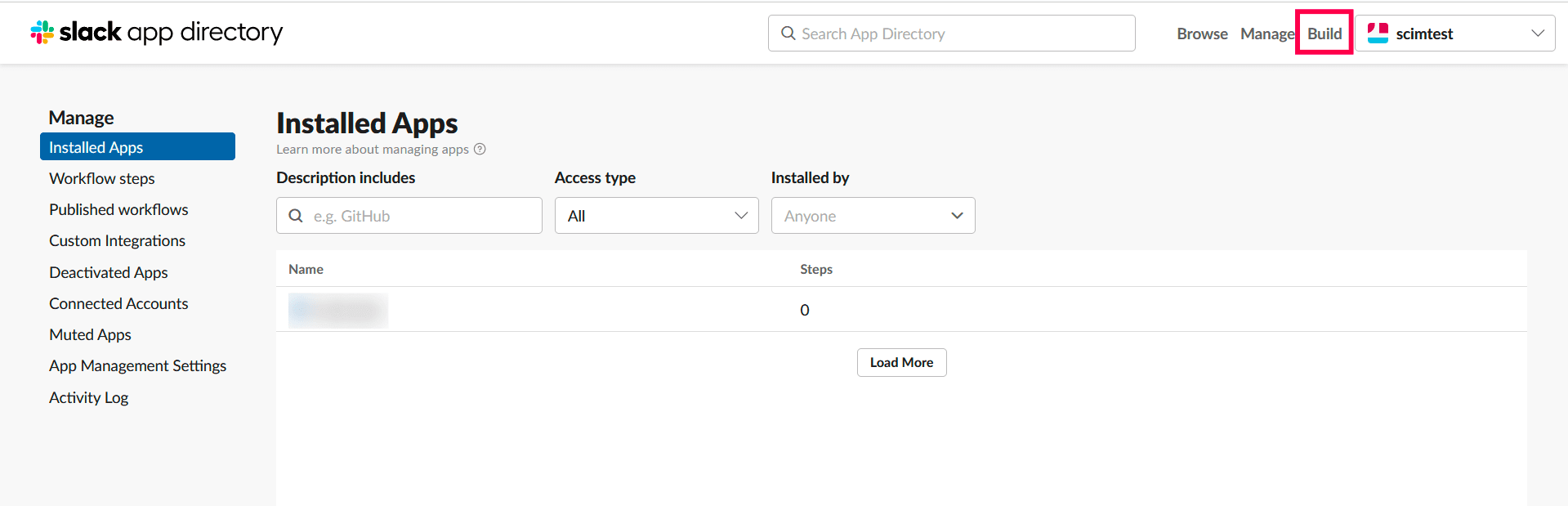
Task: Click the Load More button
Action: click(x=901, y=362)
